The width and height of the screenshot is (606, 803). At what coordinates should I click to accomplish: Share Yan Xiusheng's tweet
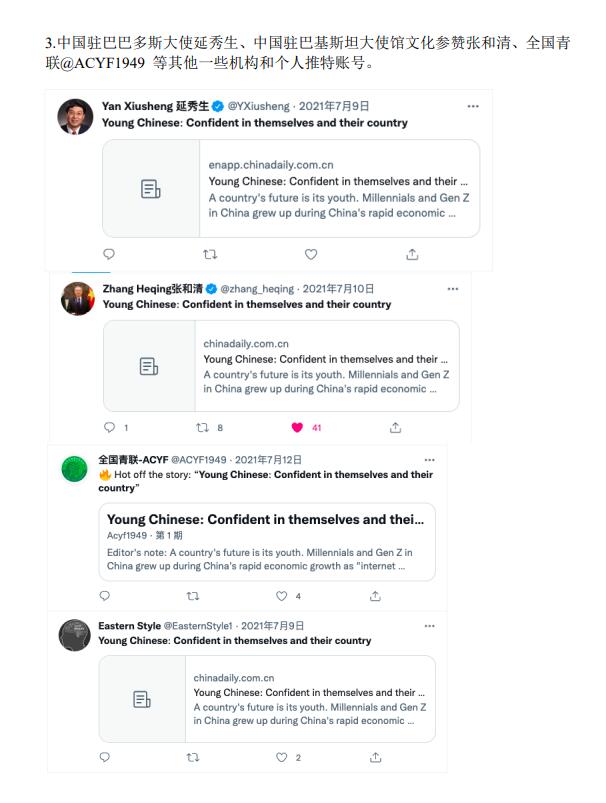pos(412,254)
